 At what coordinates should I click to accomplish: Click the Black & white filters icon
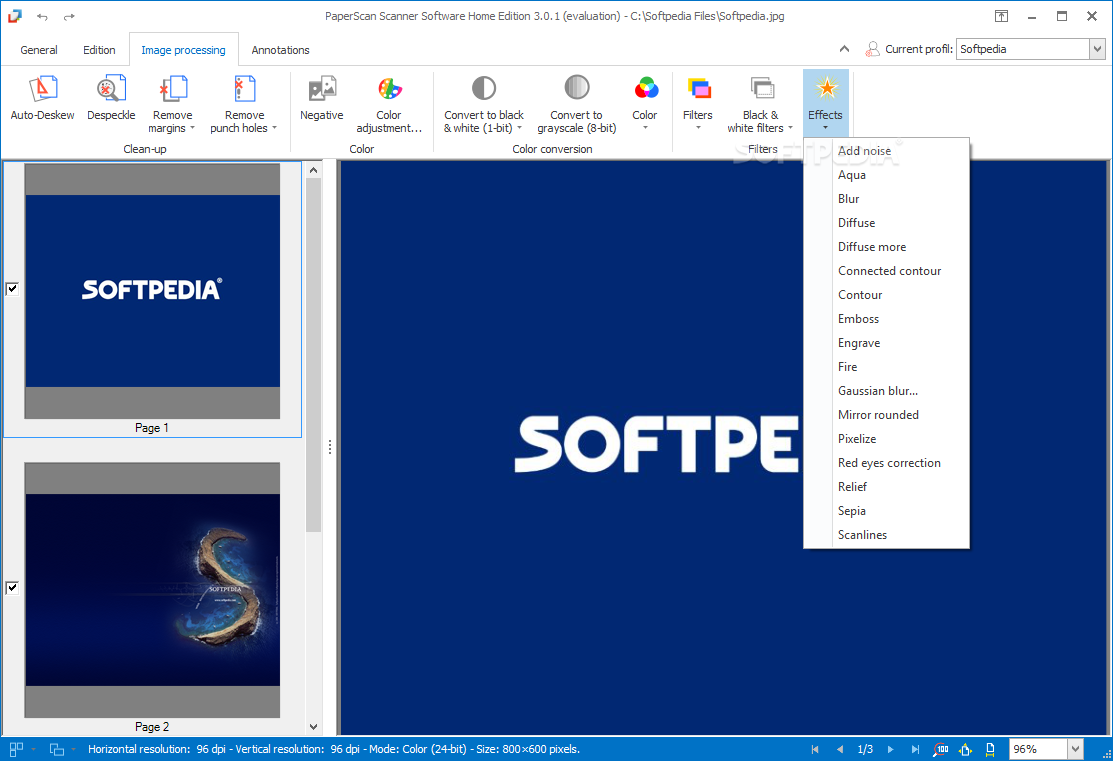(762, 89)
